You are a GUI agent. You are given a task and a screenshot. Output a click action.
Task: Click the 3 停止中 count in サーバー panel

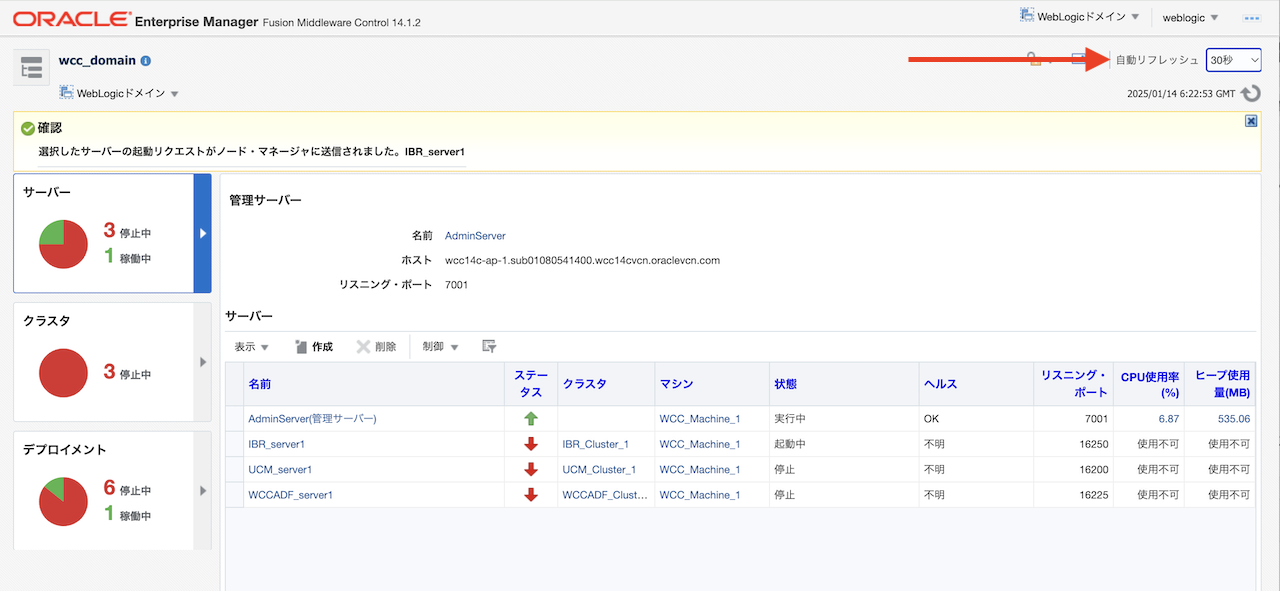tap(127, 232)
